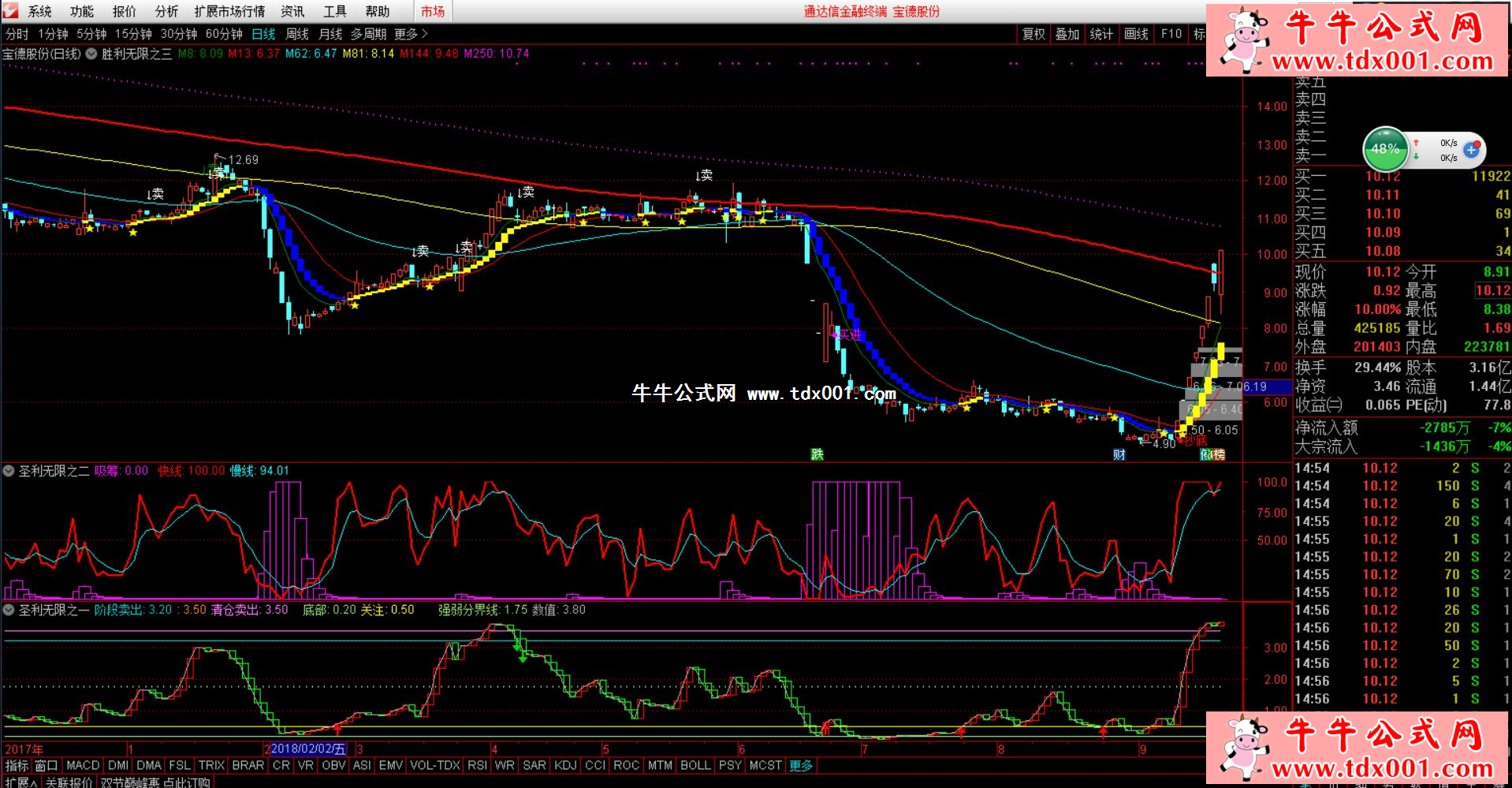Apply the DMA indicator
1512x788 pixels.
(x=149, y=765)
